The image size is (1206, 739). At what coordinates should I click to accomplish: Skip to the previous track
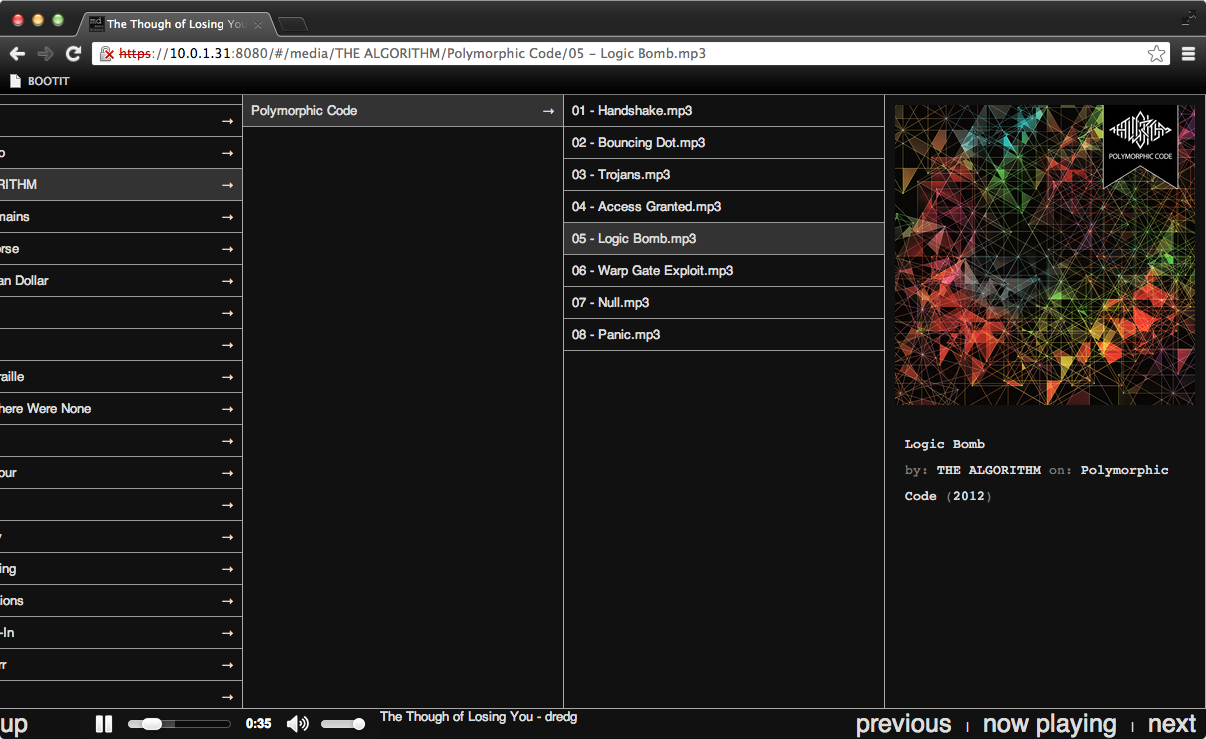tap(904, 724)
